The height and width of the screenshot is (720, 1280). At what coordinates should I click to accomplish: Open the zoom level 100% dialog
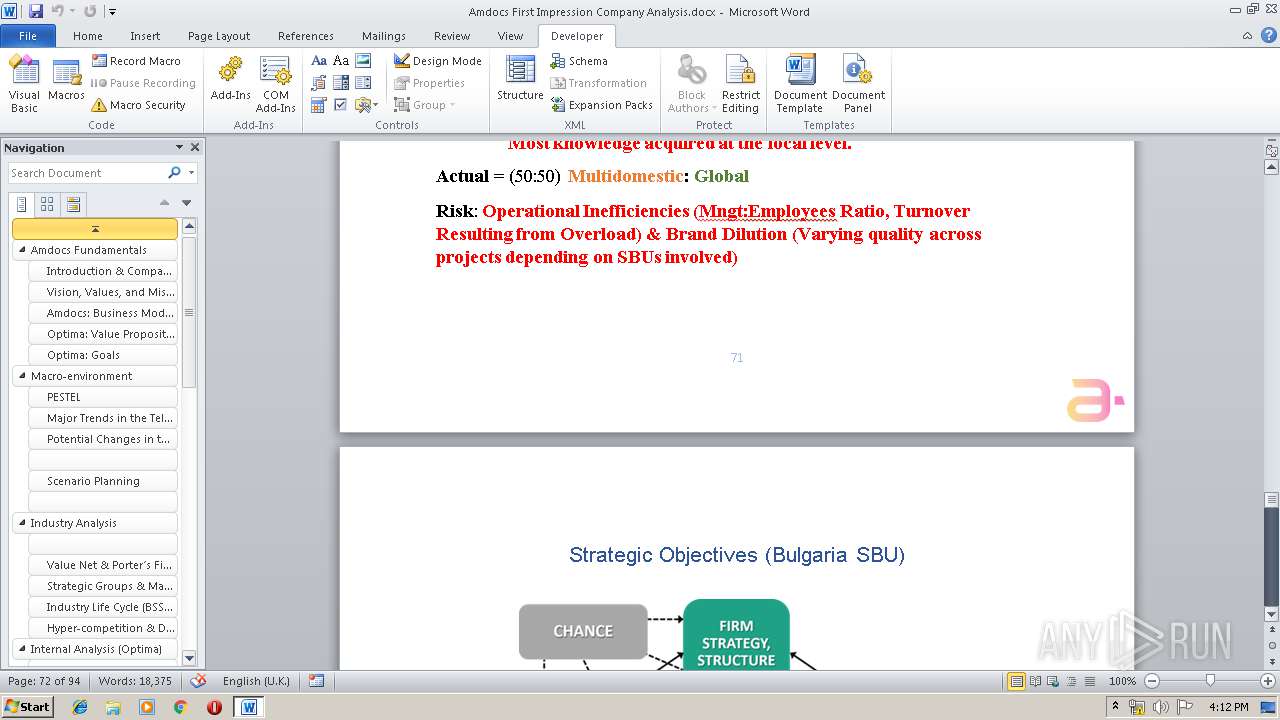1123,681
